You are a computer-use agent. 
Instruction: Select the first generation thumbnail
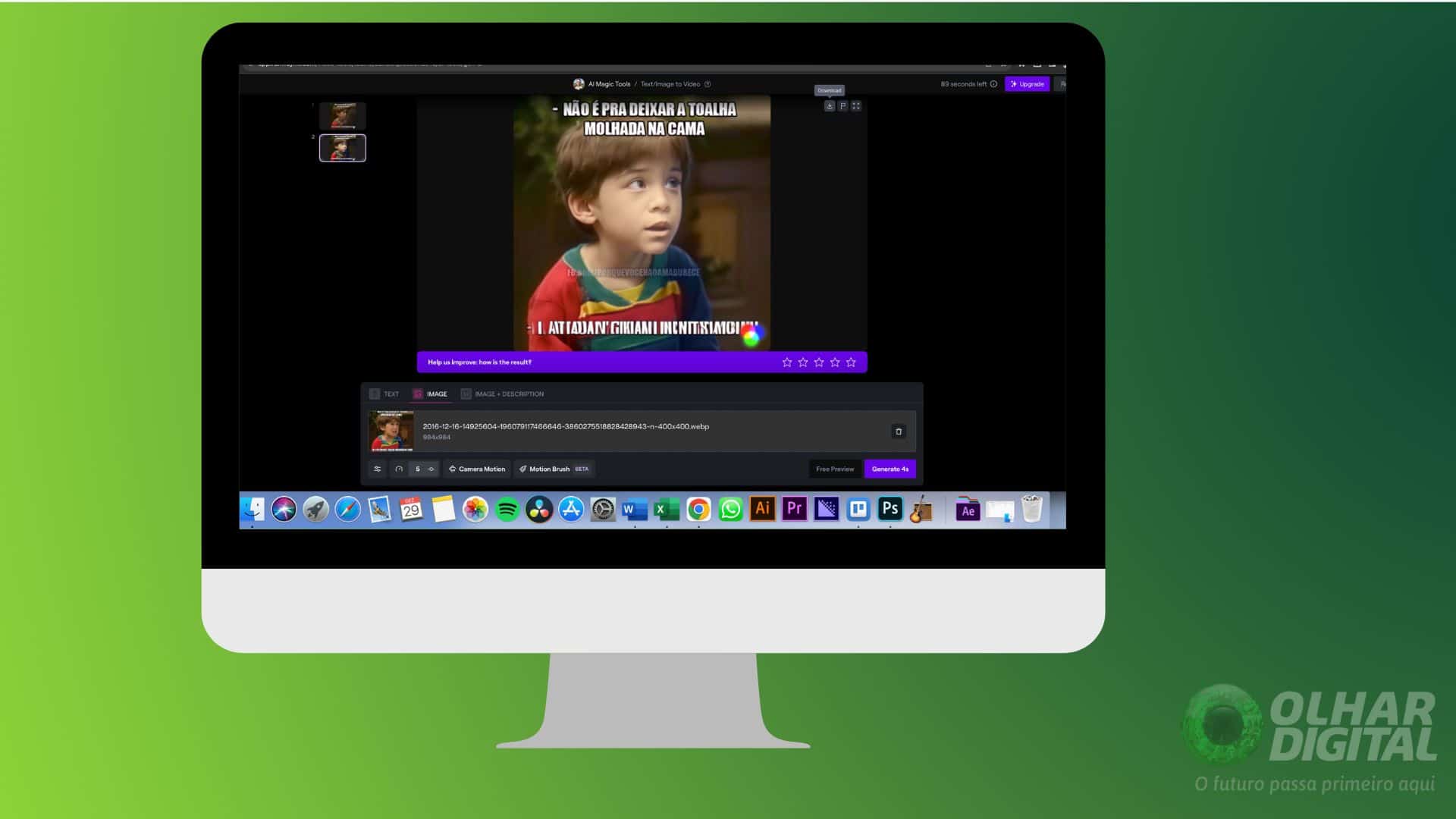(342, 116)
